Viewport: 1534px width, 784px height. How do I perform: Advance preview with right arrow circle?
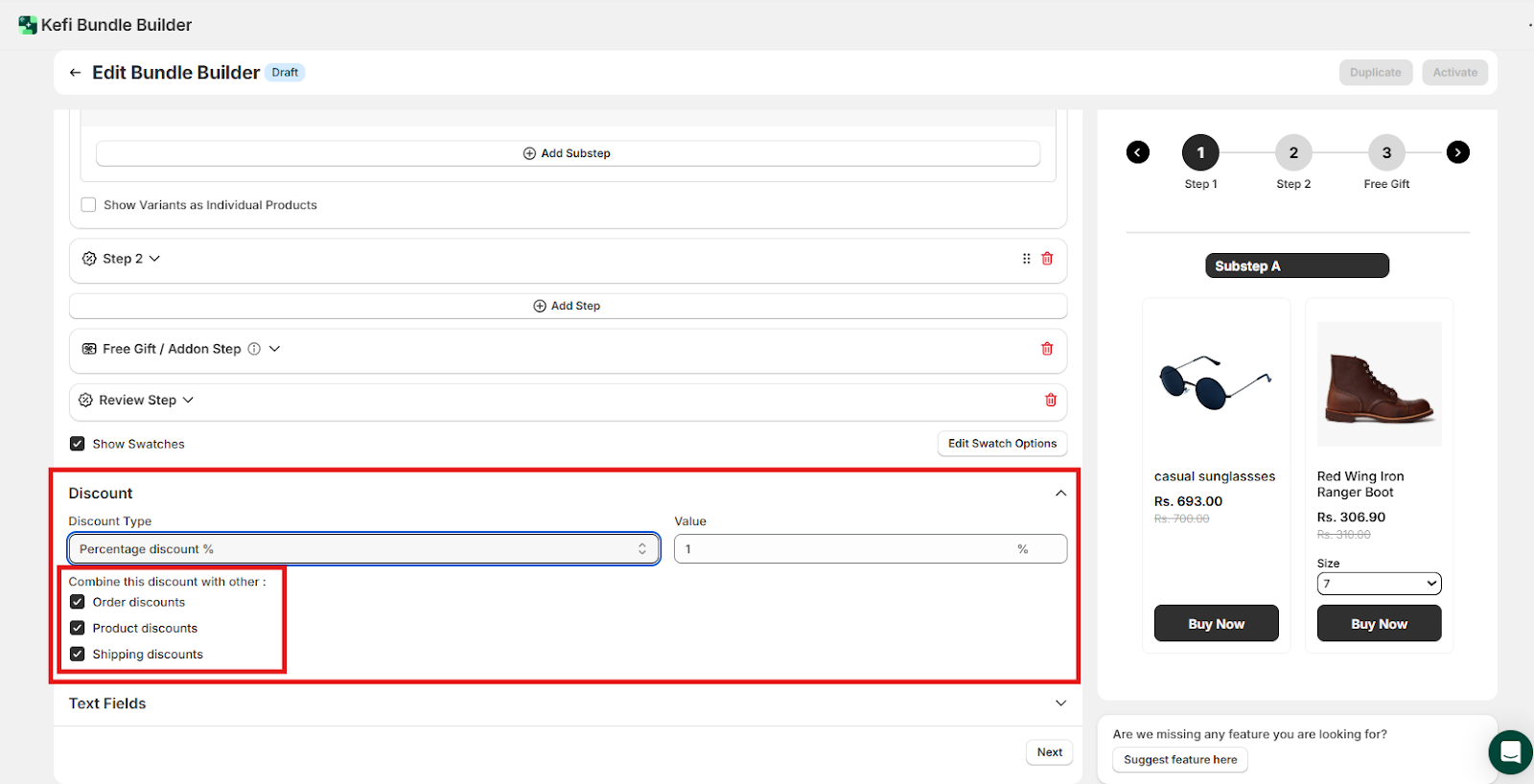1457,152
